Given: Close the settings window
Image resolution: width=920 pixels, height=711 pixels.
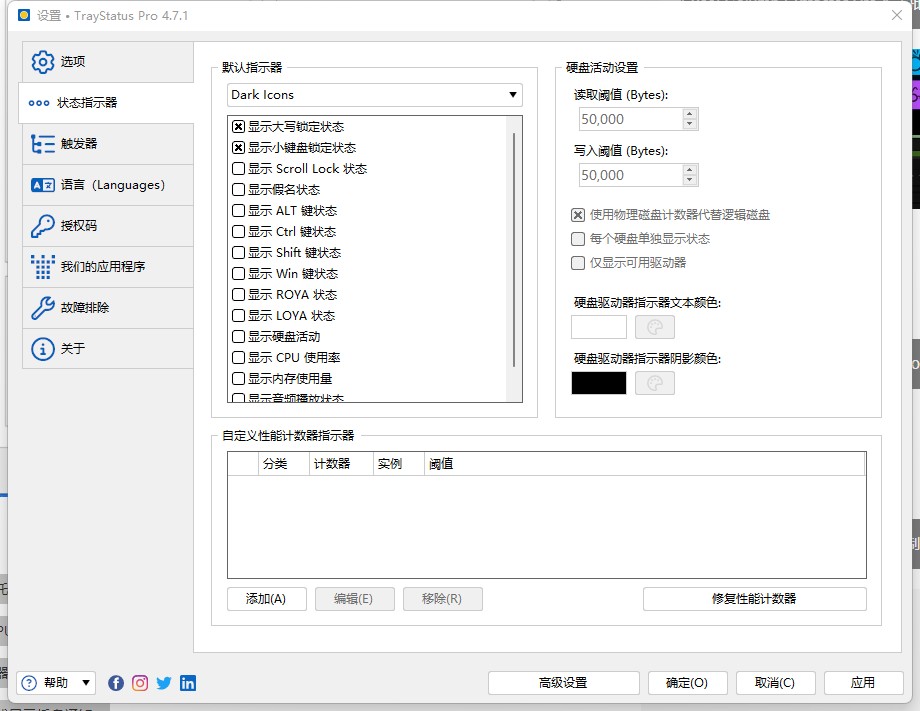Looking at the screenshot, I should [897, 15].
